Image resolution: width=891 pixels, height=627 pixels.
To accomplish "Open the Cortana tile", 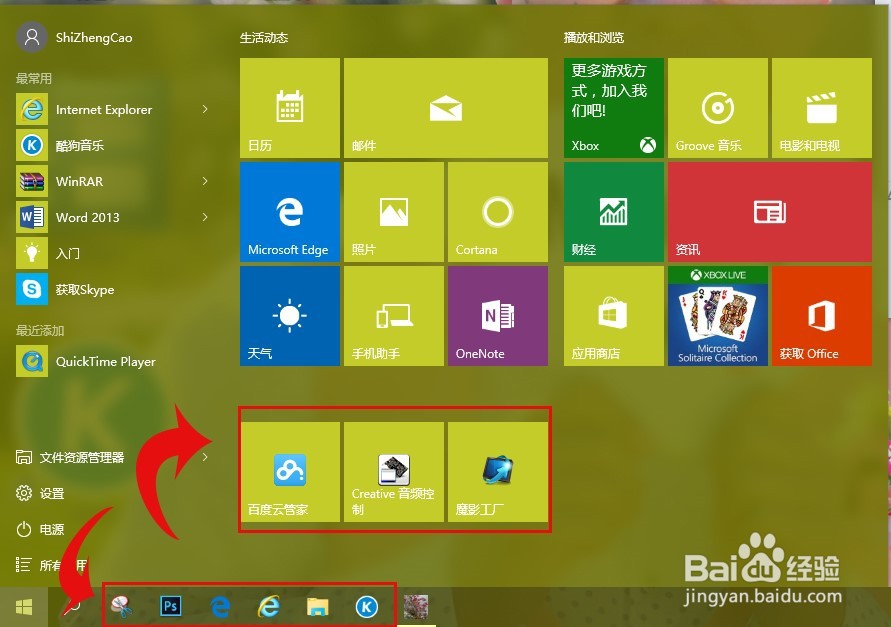I will pyautogui.click(x=498, y=212).
